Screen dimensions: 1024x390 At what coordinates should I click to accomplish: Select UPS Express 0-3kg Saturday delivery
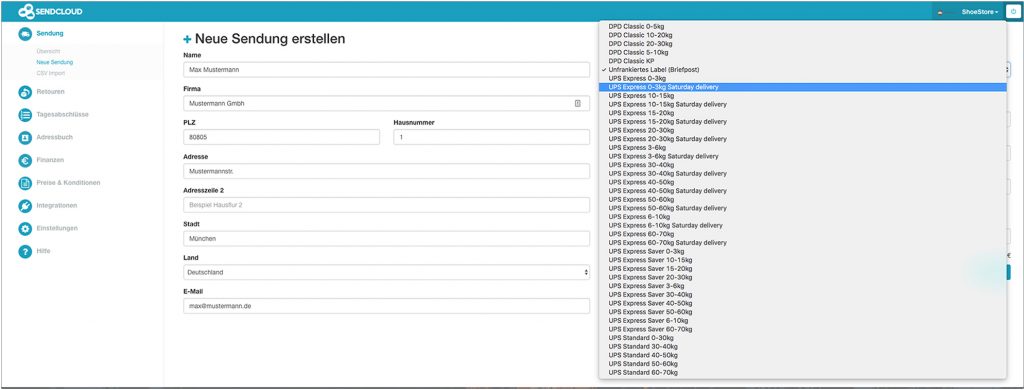(x=803, y=87)
